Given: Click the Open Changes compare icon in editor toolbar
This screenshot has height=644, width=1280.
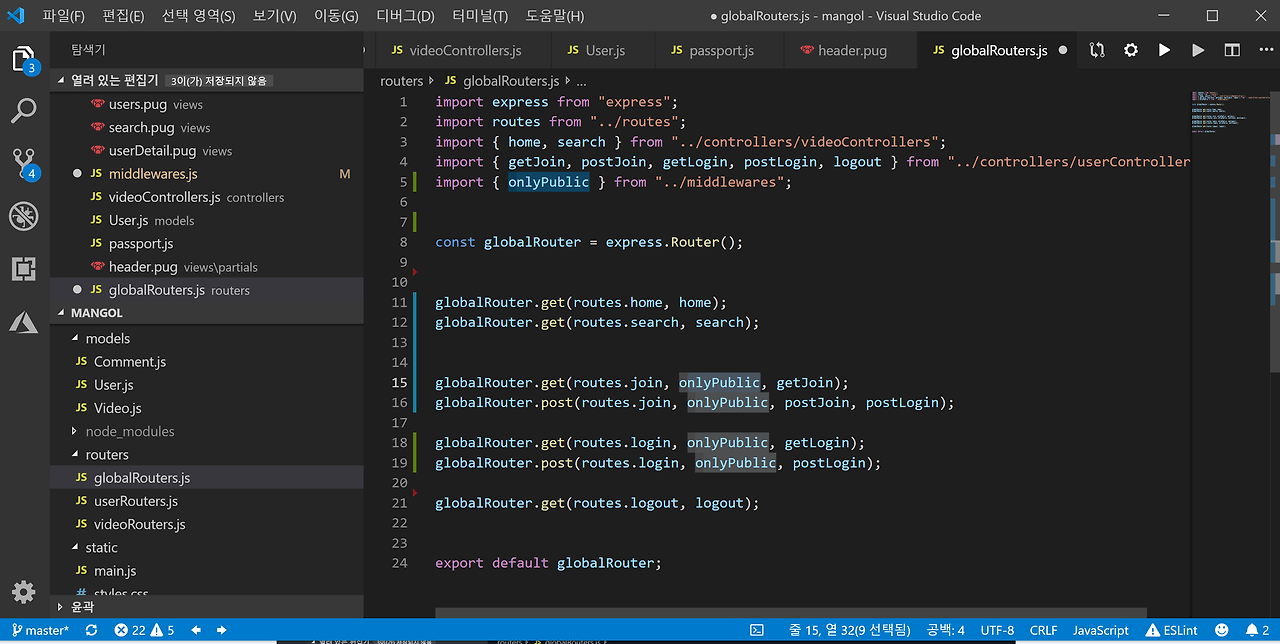Looking at the screenshot, I should tap(1097, 50).
